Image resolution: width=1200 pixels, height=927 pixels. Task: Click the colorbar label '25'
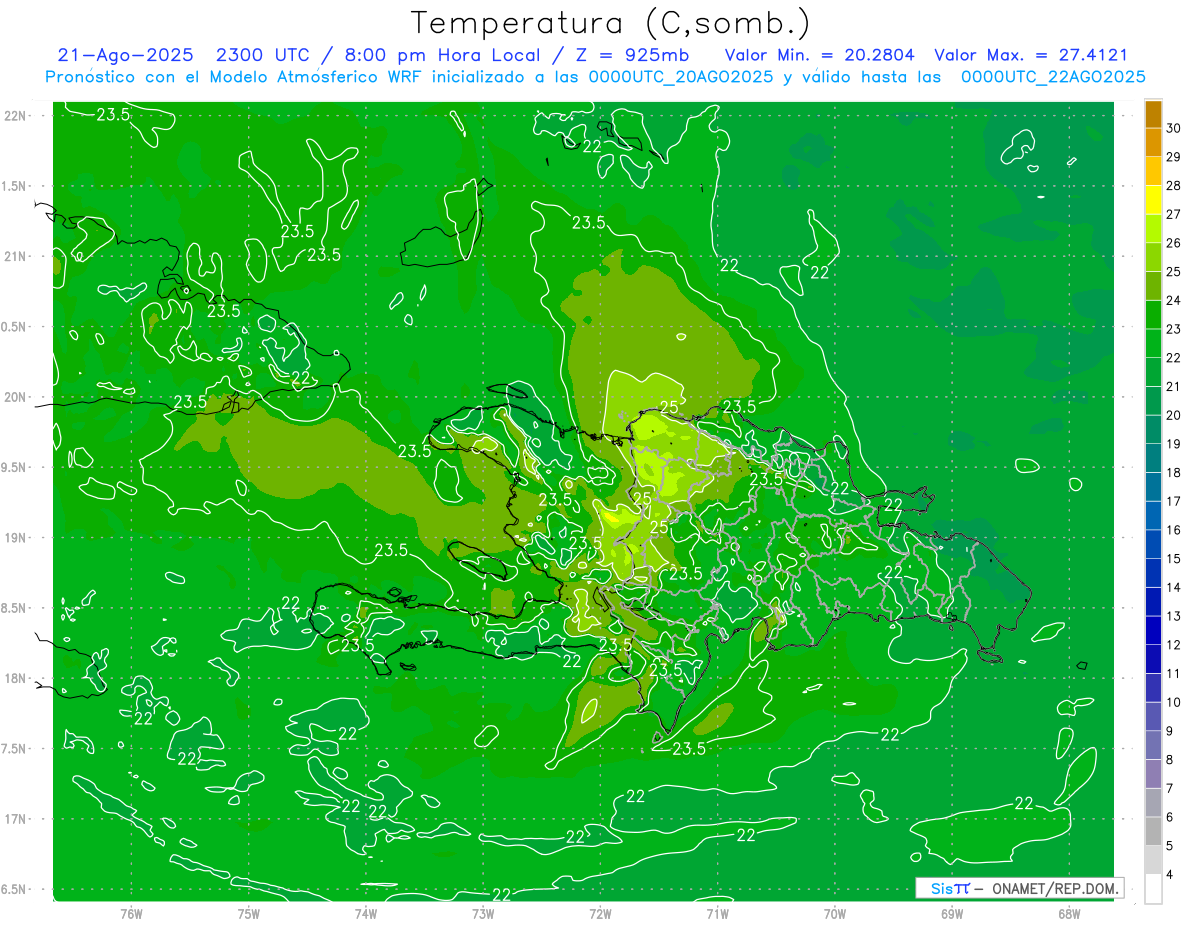(1174, 272)
